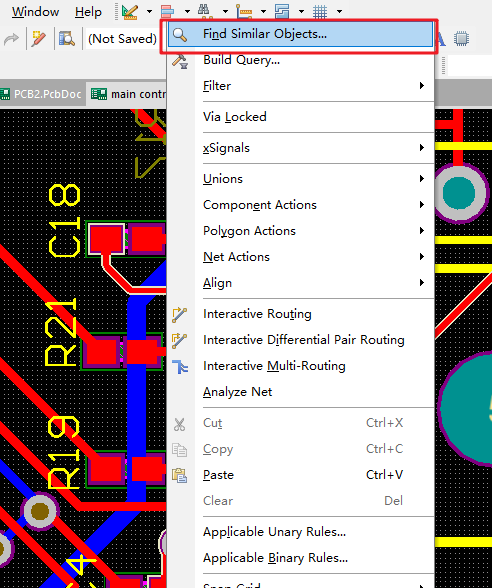Select the C18 capacitor left pad

point(106,238)
